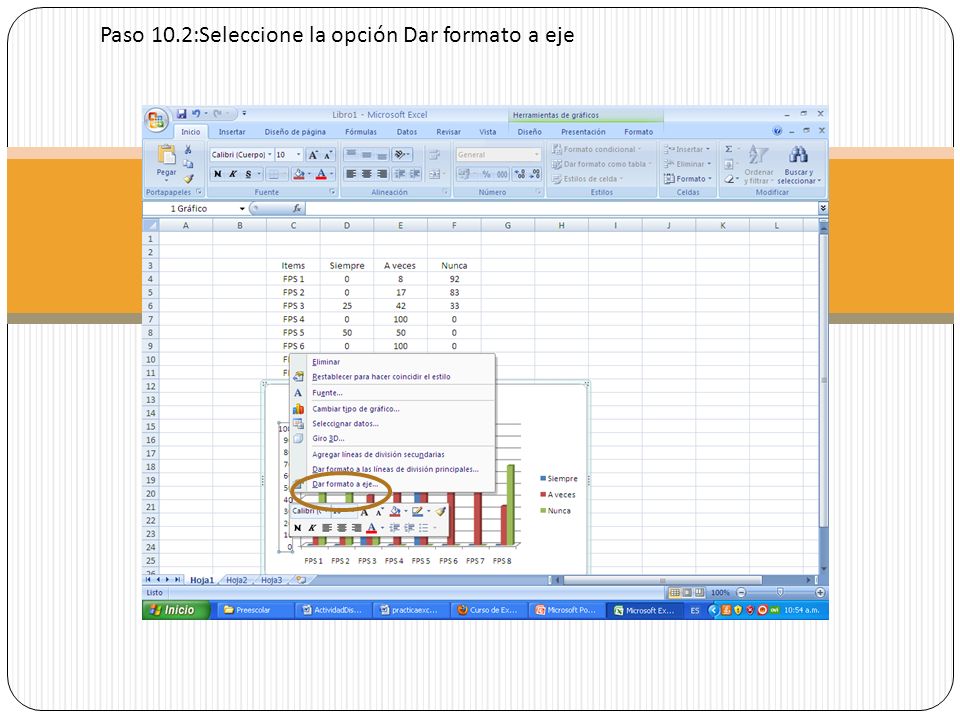Screen dimensions: 960x720
Task: Switch to sheet tab Hoja3
Action: point(272,580)
